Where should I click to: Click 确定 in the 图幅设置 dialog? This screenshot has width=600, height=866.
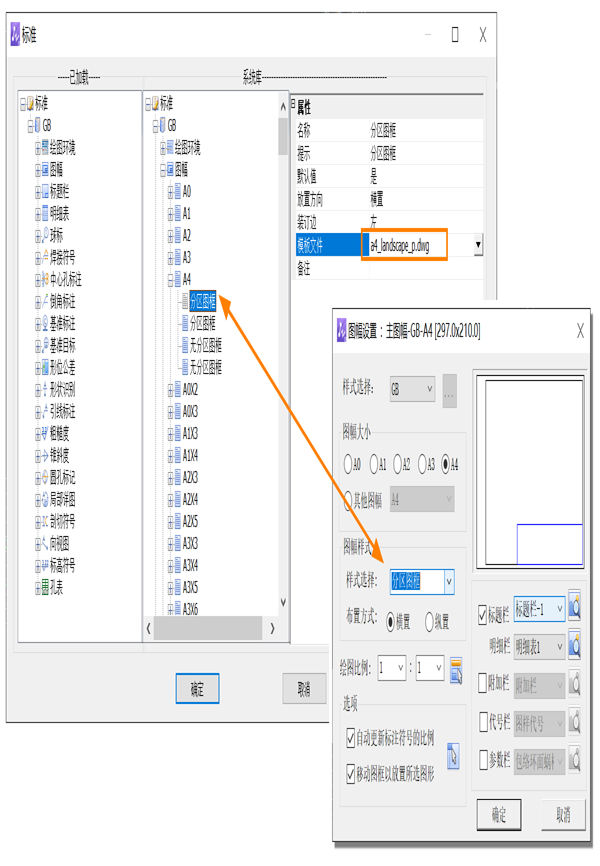coord(499,814)
